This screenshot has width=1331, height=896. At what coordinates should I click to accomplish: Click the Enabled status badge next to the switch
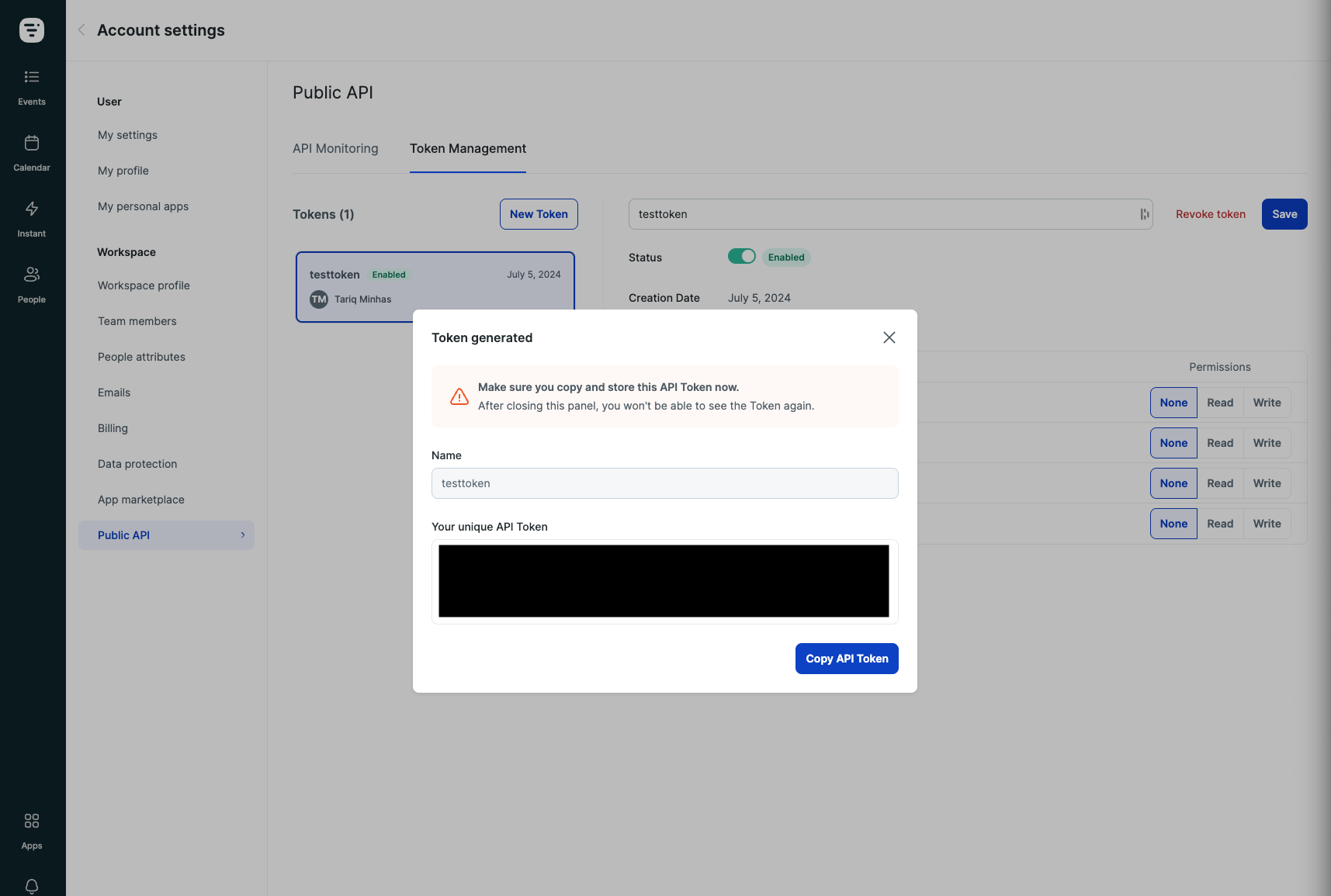[x=786, y=258]
